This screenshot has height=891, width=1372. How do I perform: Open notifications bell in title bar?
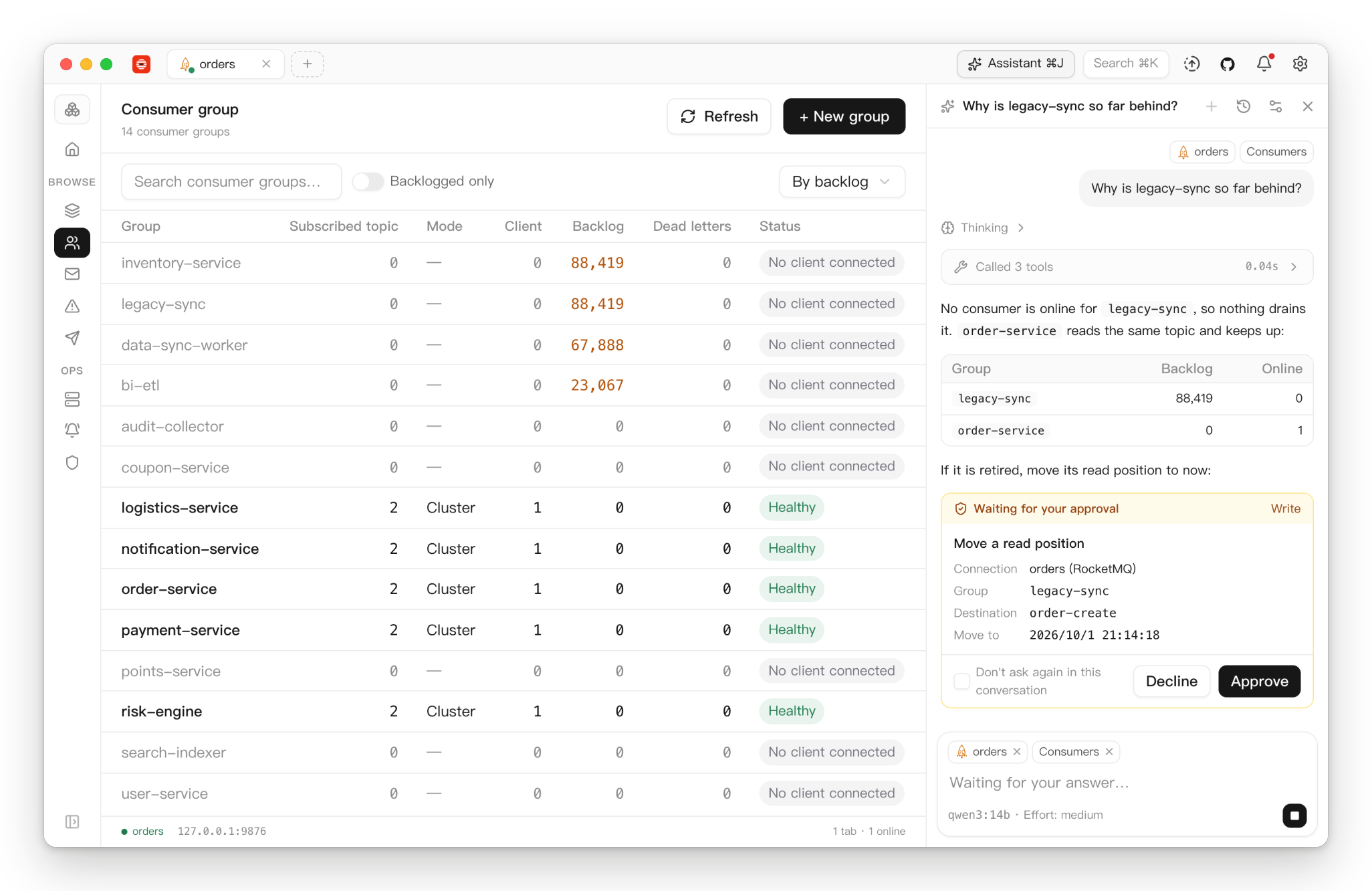tap(1264, 64)
